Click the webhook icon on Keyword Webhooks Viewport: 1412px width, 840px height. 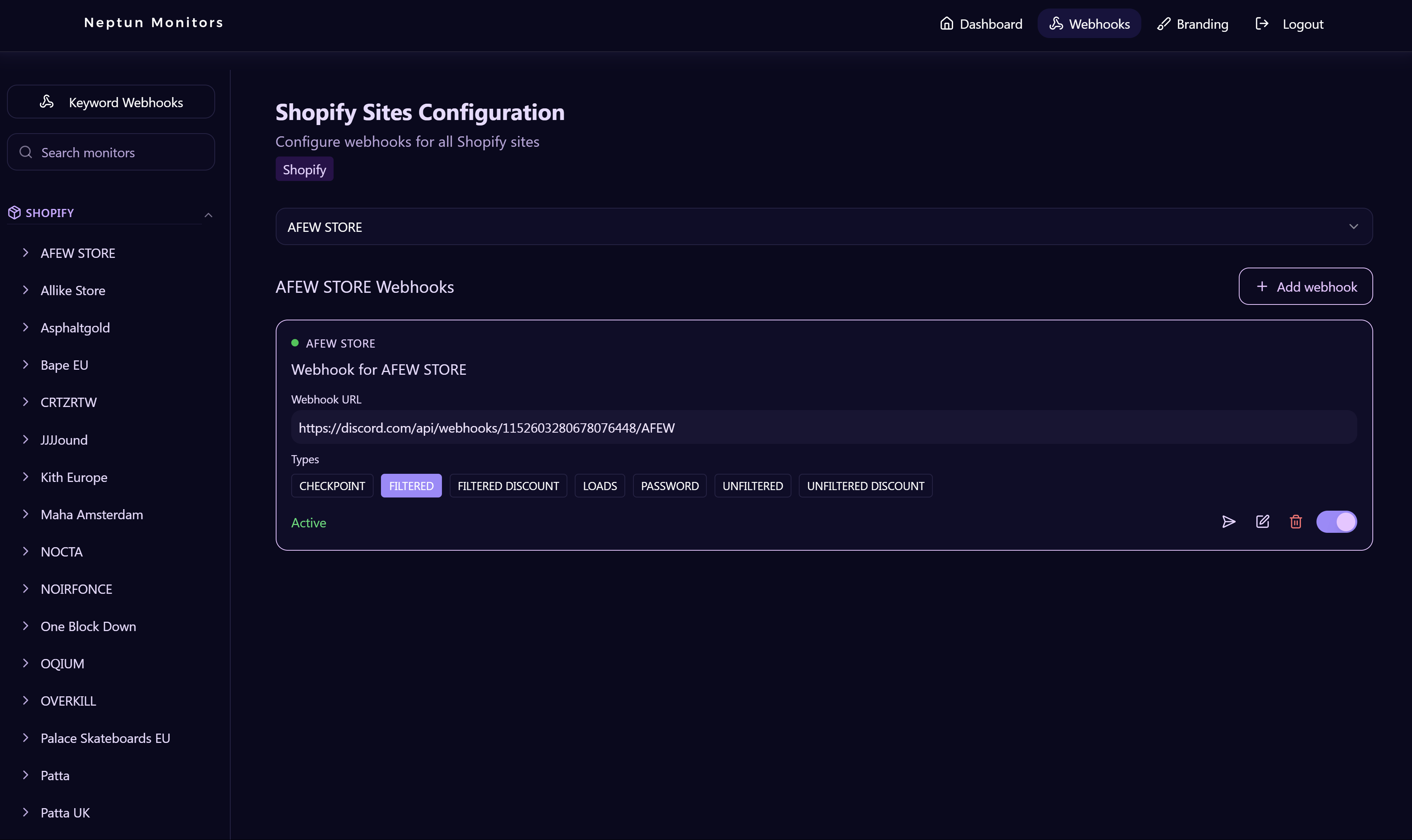(47, 102)
